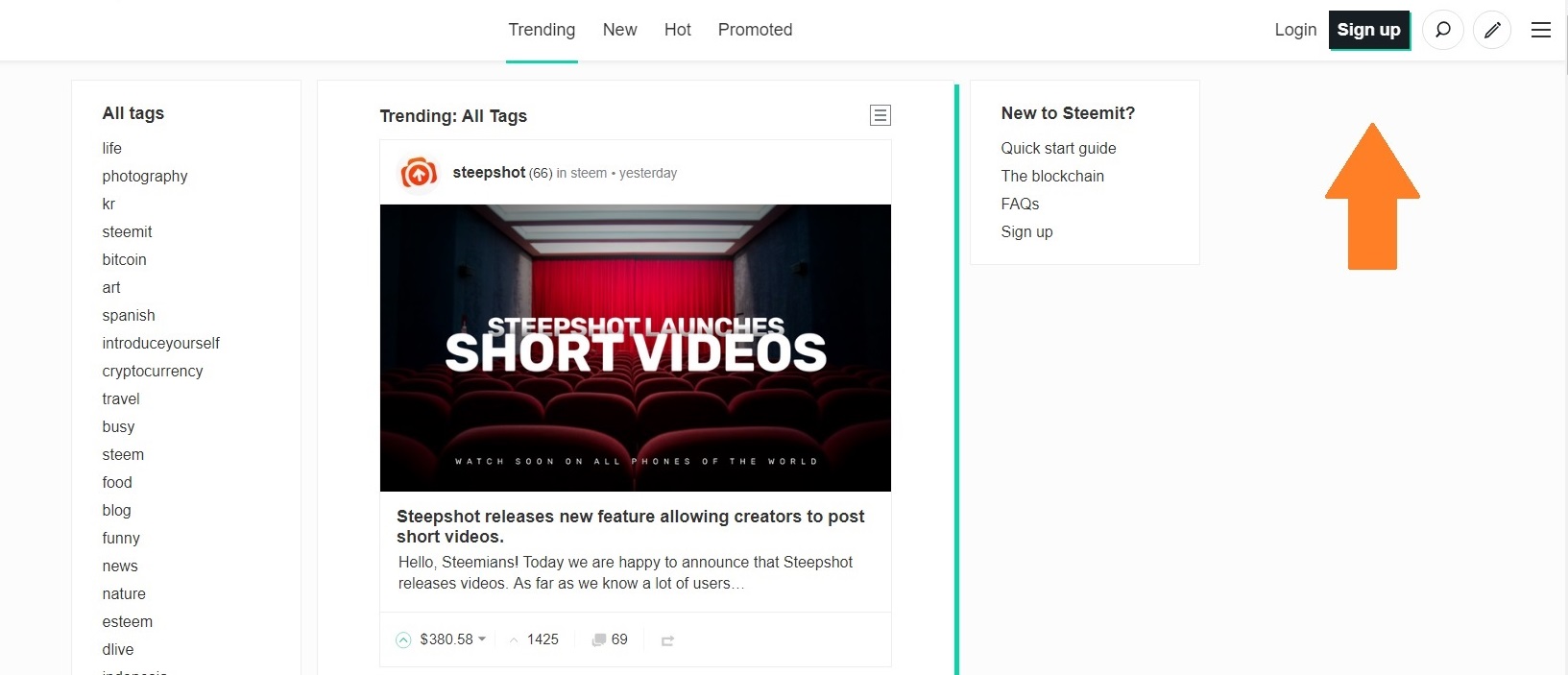Image resolution: width=1568 pixels, height=675 pixels.
Task: Filter by the bitcoin tag
Action: [x=124, y=259]
